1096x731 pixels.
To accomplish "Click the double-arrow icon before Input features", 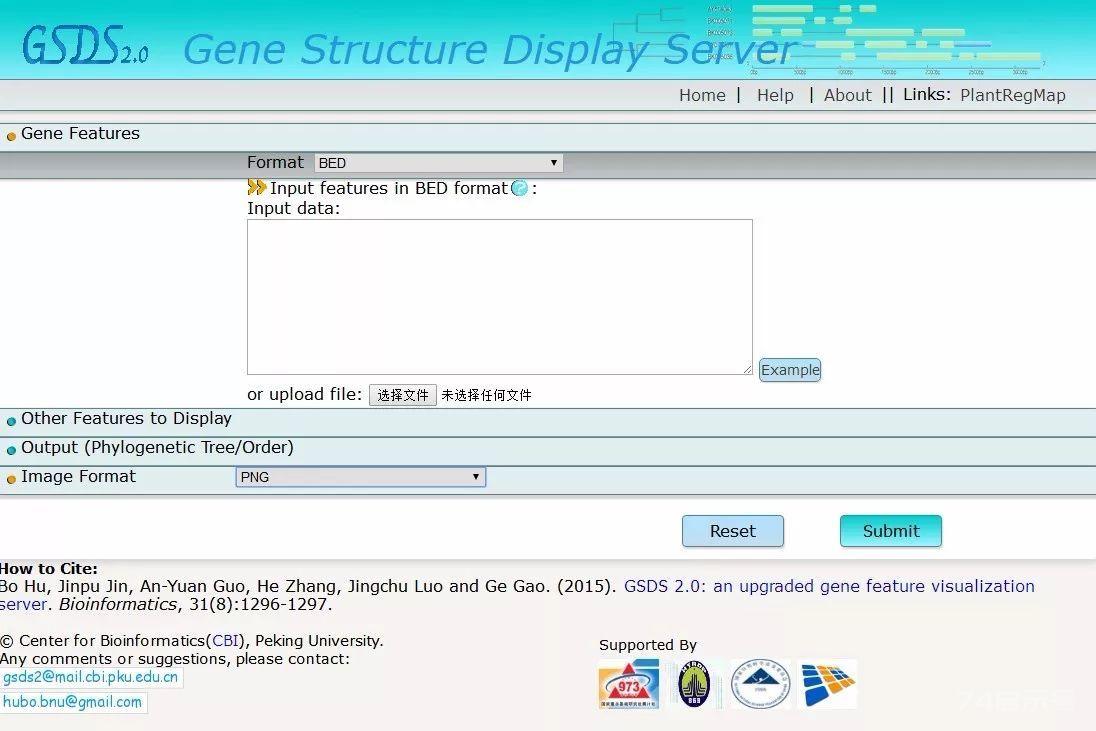I will [x=257, y=187].
